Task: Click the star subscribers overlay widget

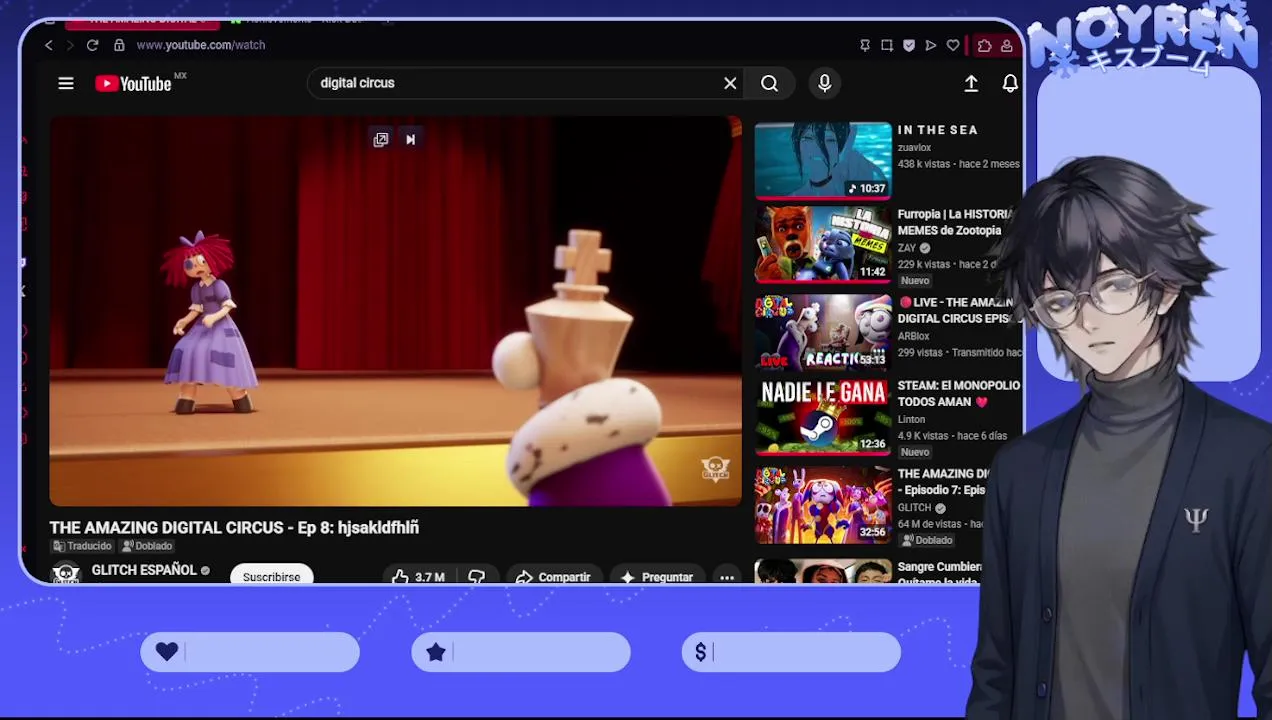Action: [521, 652]
